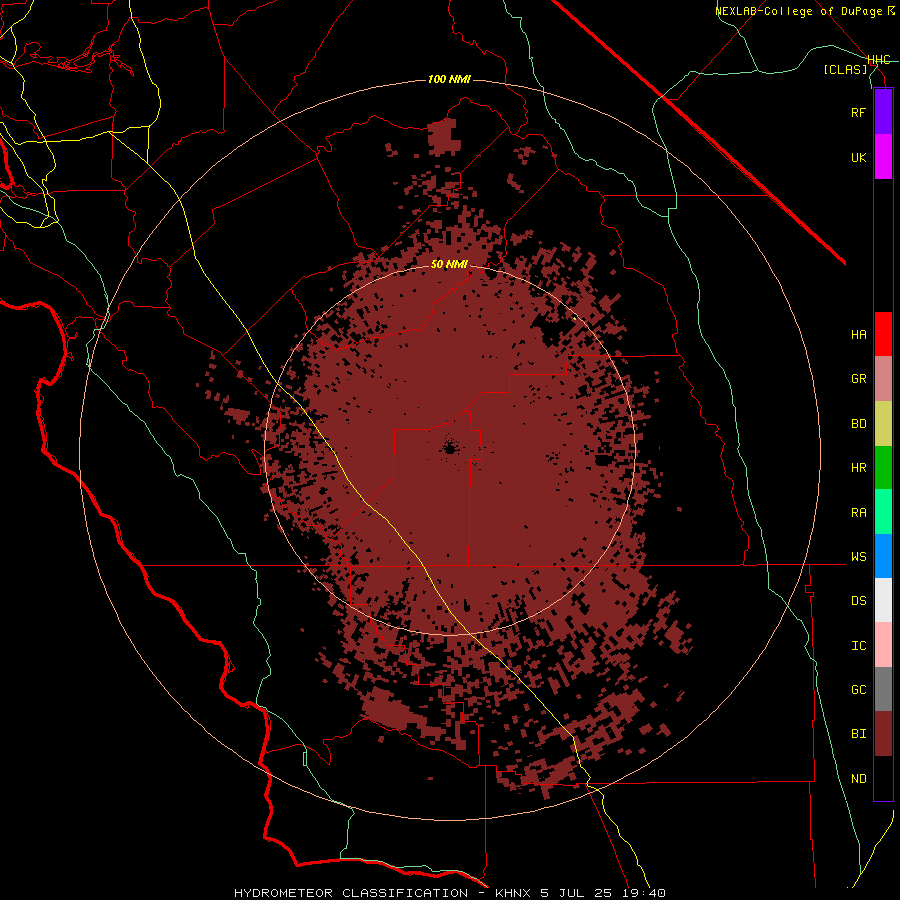The image size is (900, 900).
Task: Click the [CLAS] legend heading
Action: (x=845, y=70)
